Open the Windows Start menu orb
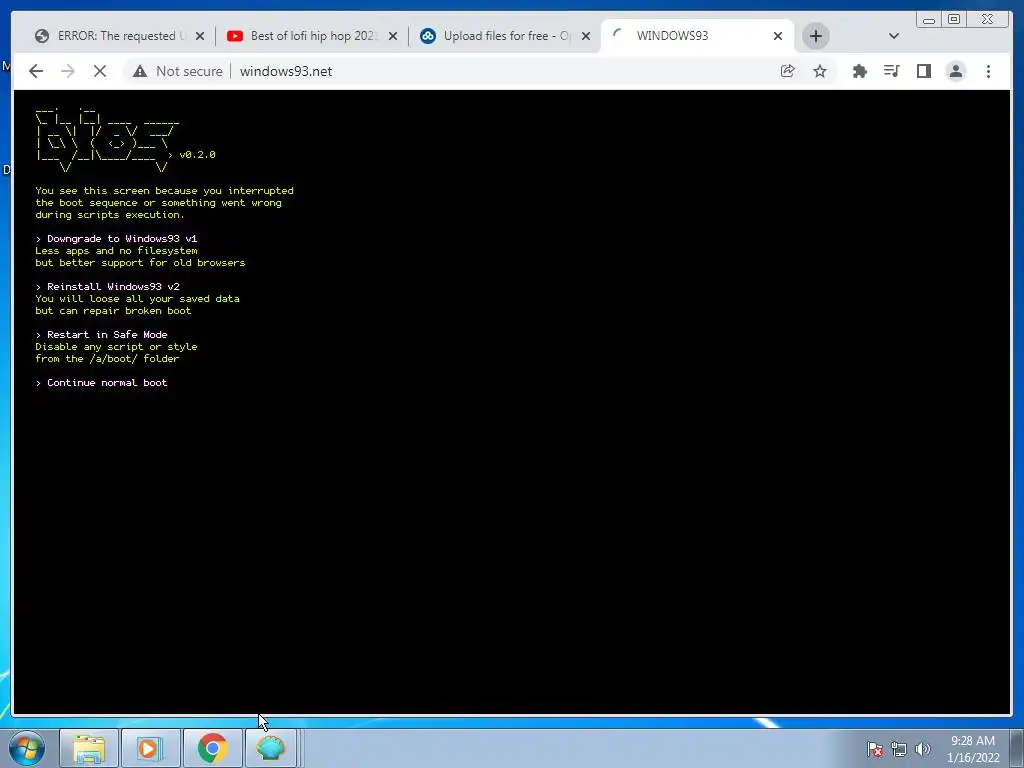The width and height of the screenshot is (1024, 768). tap(27, 748)
